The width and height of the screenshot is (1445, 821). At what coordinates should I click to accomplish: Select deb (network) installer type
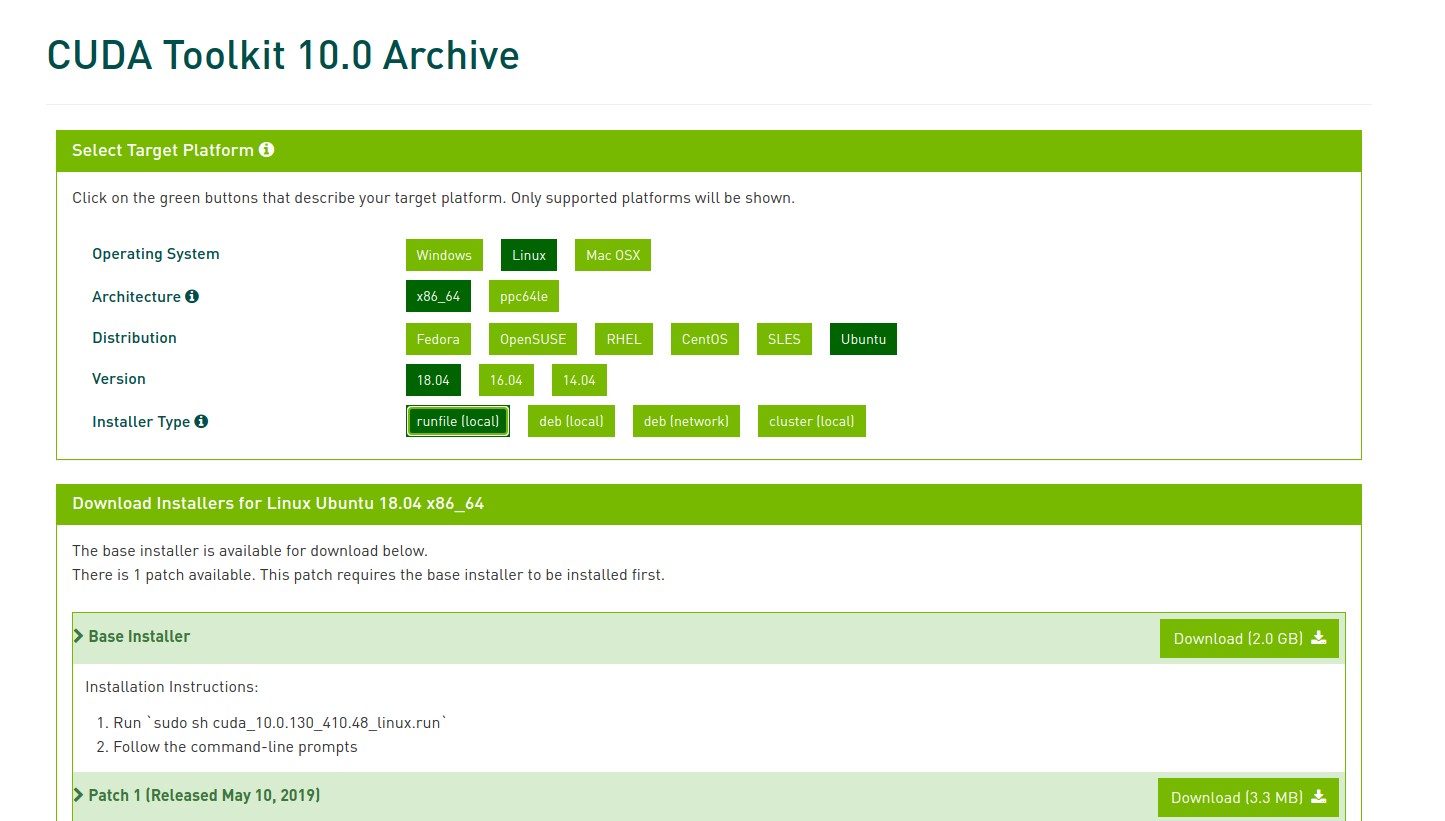point(686,421)
